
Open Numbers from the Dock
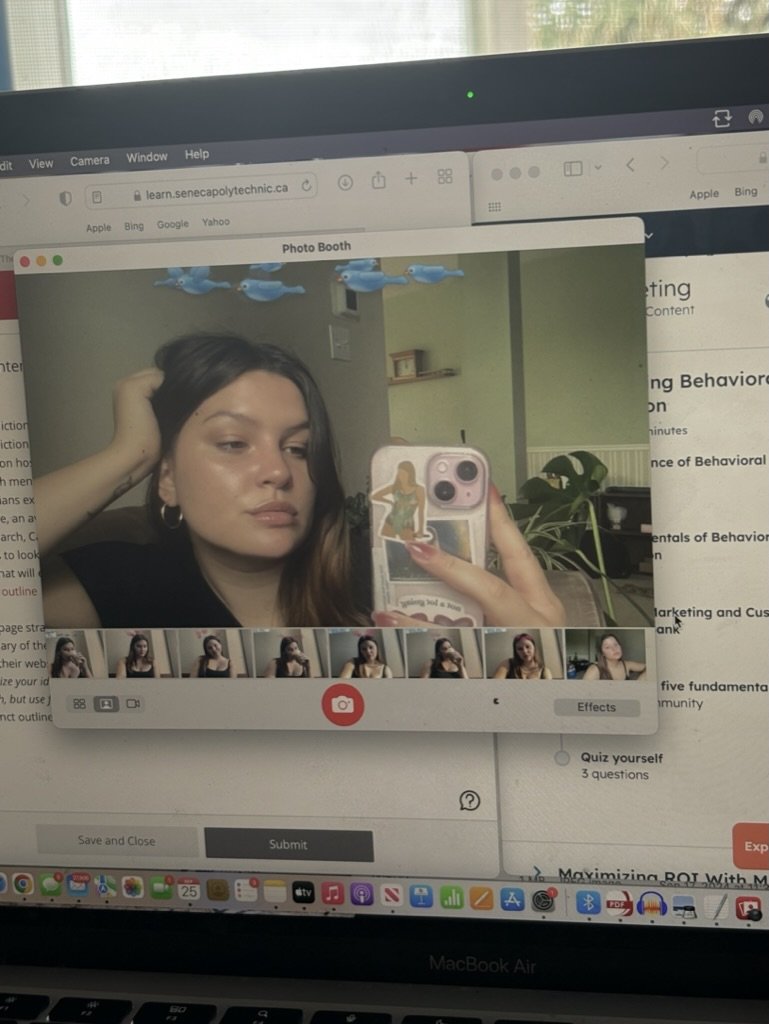pos(451,898)
